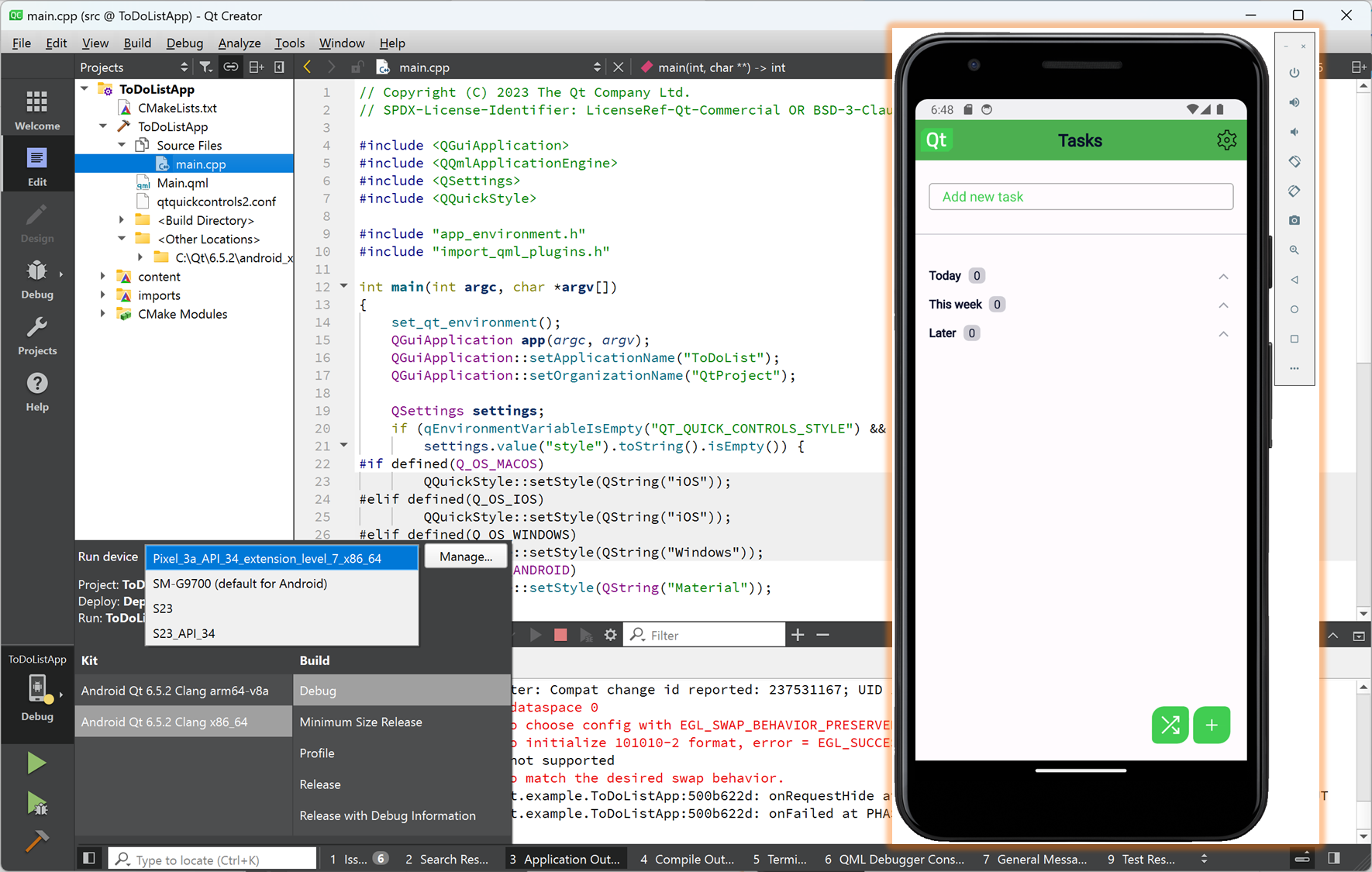The width and height of the screenshot is (1372, 872).
Task: Switch to Edit mode
Action: [37, 166]
